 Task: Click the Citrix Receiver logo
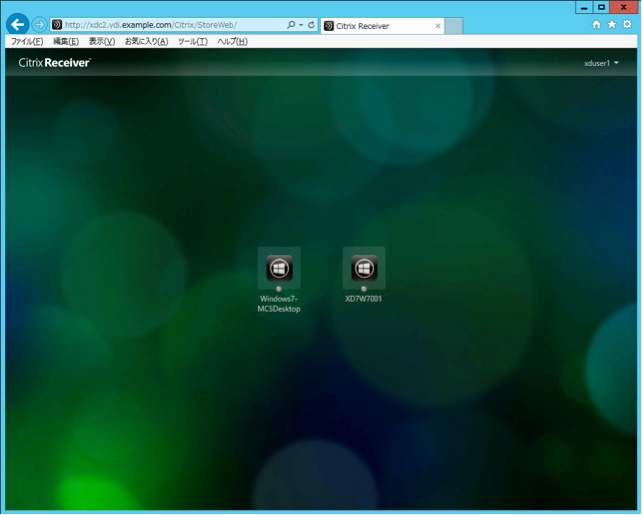54,63
